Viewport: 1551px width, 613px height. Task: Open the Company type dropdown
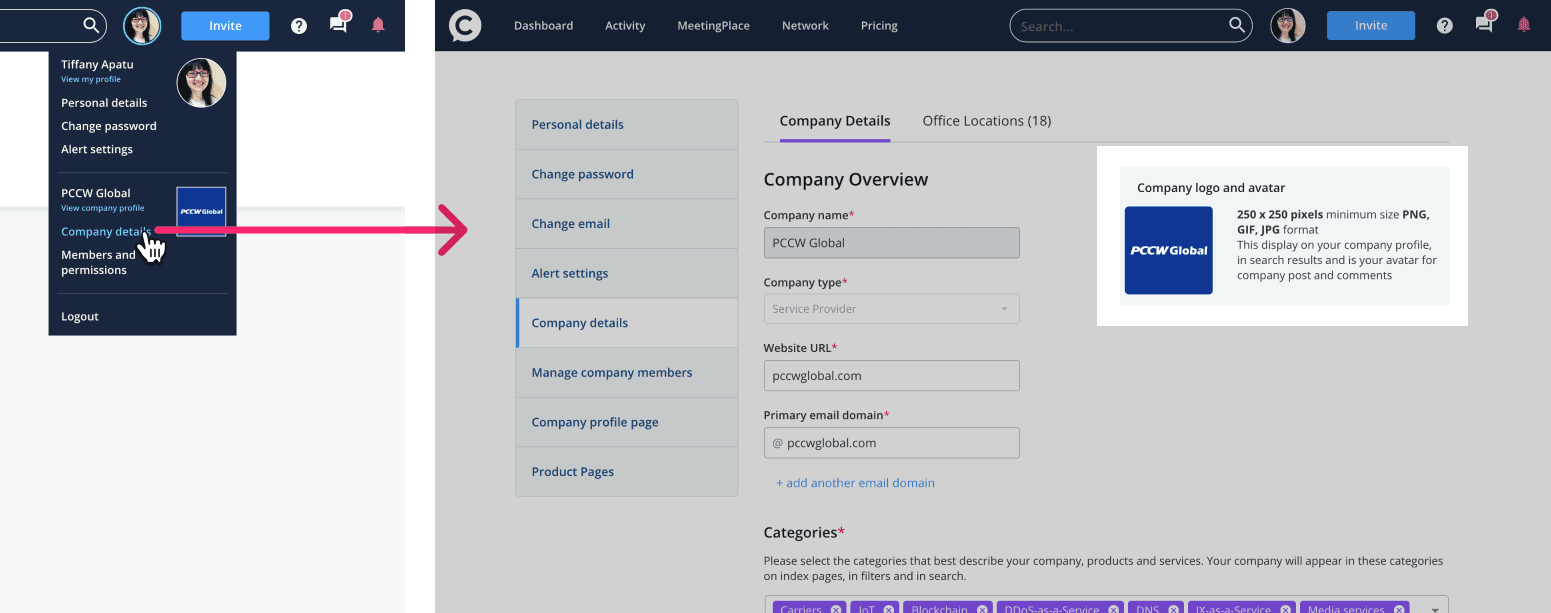(891, 309)
